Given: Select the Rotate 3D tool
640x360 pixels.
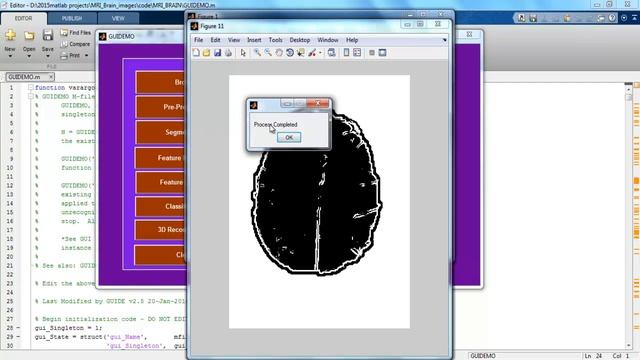Looking at the screenshot, I should [x=290, y=53].
